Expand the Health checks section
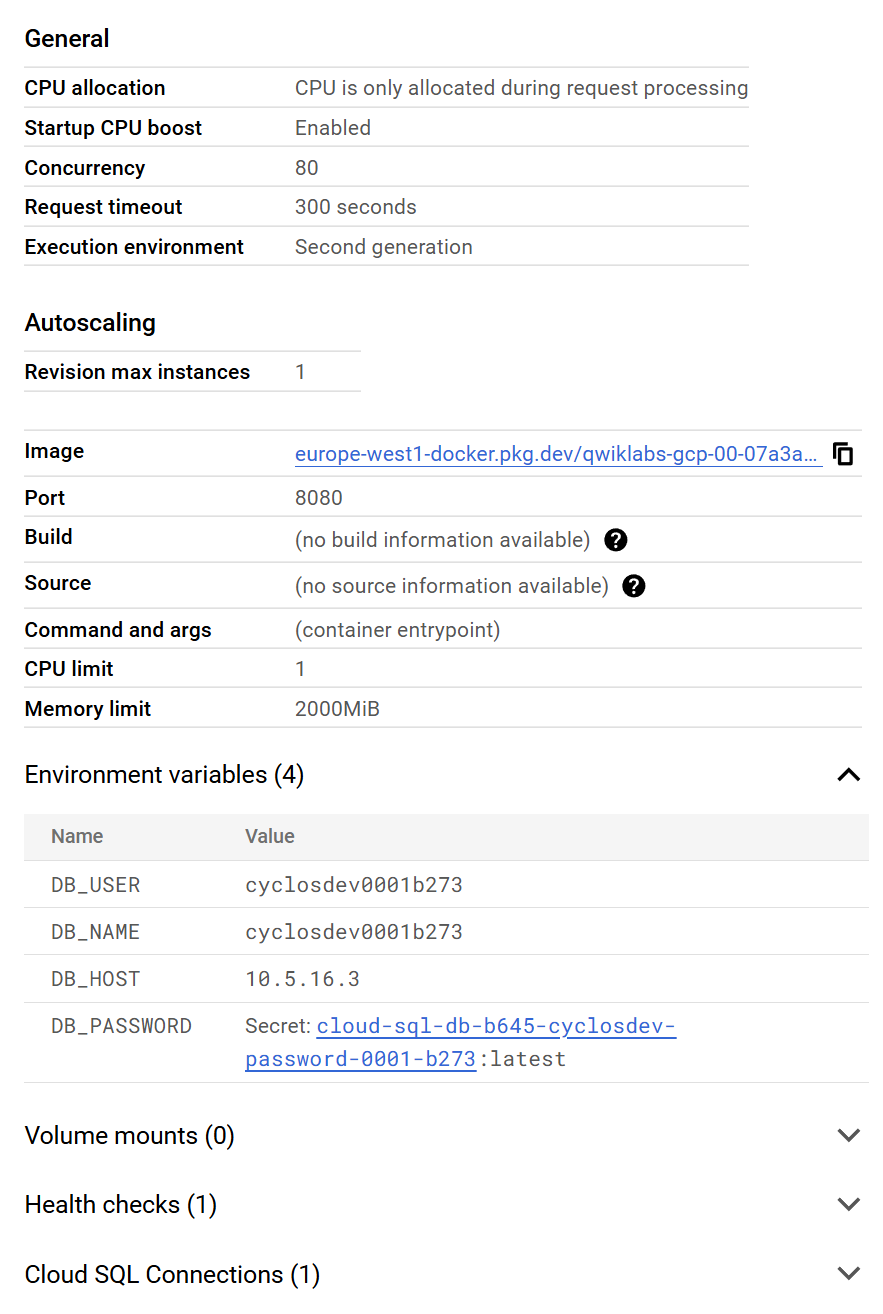 848,1204
